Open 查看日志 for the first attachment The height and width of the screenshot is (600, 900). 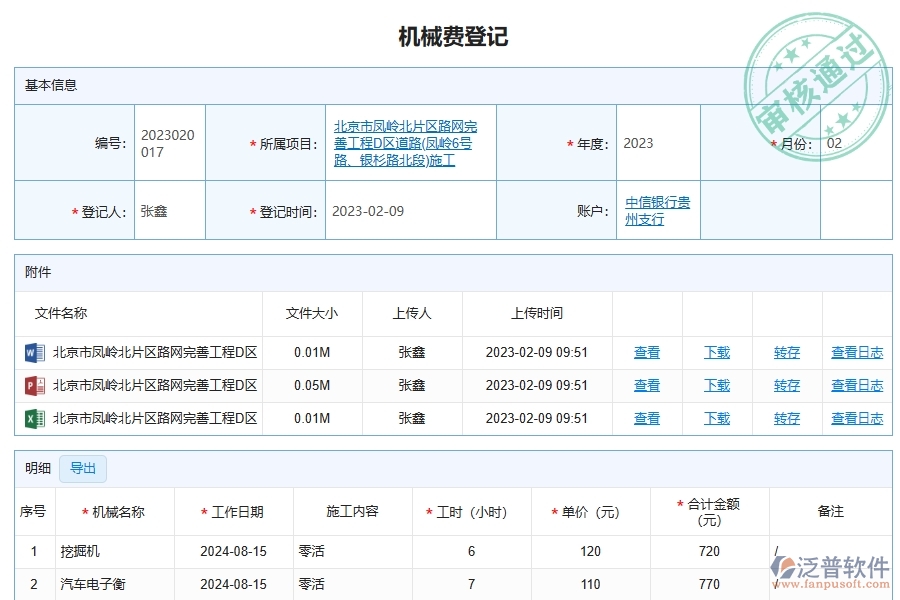pyautogui.click(x=857, y=352)
